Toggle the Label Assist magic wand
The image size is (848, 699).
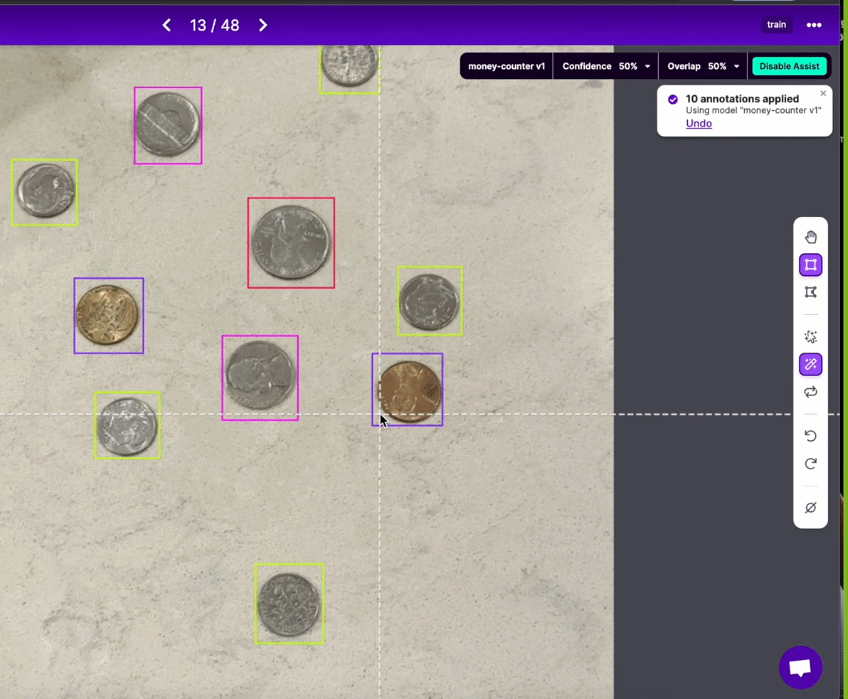pyautogui.click(x=810, y=364)
